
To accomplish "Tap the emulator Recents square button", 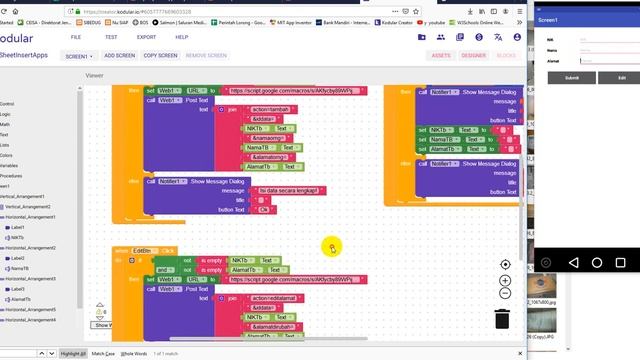I will [x=620, y=262].
